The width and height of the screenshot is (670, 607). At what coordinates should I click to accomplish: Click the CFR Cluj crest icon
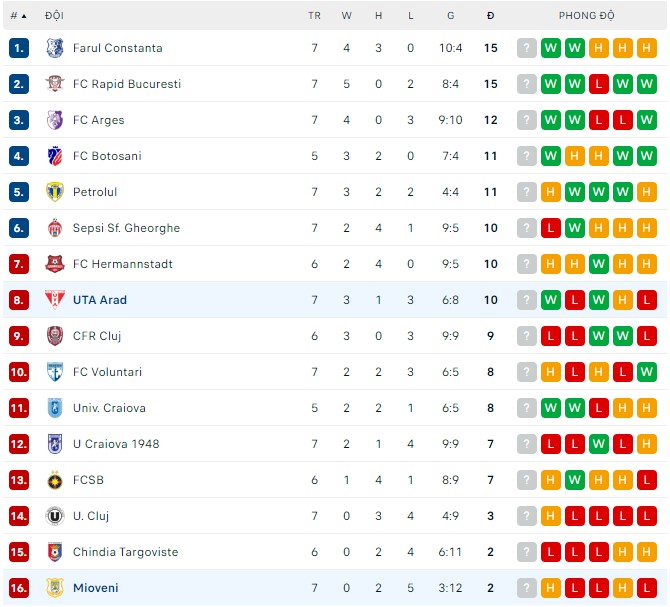[54, 336]
